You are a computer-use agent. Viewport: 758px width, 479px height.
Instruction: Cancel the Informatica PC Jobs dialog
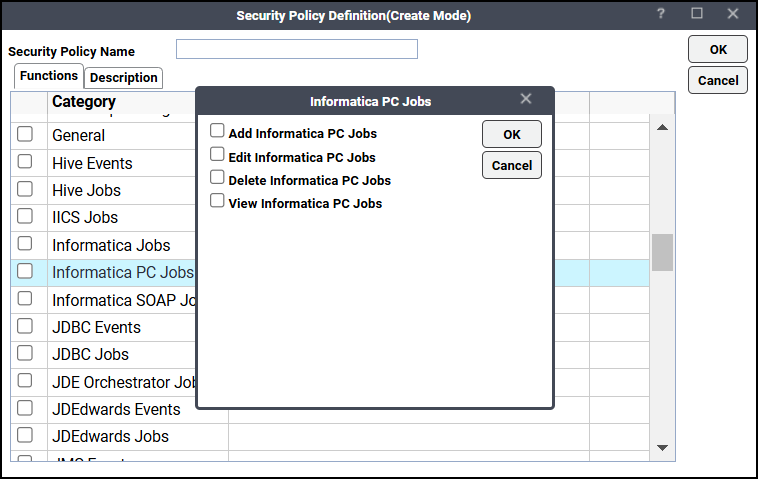[x=511, y=165]
